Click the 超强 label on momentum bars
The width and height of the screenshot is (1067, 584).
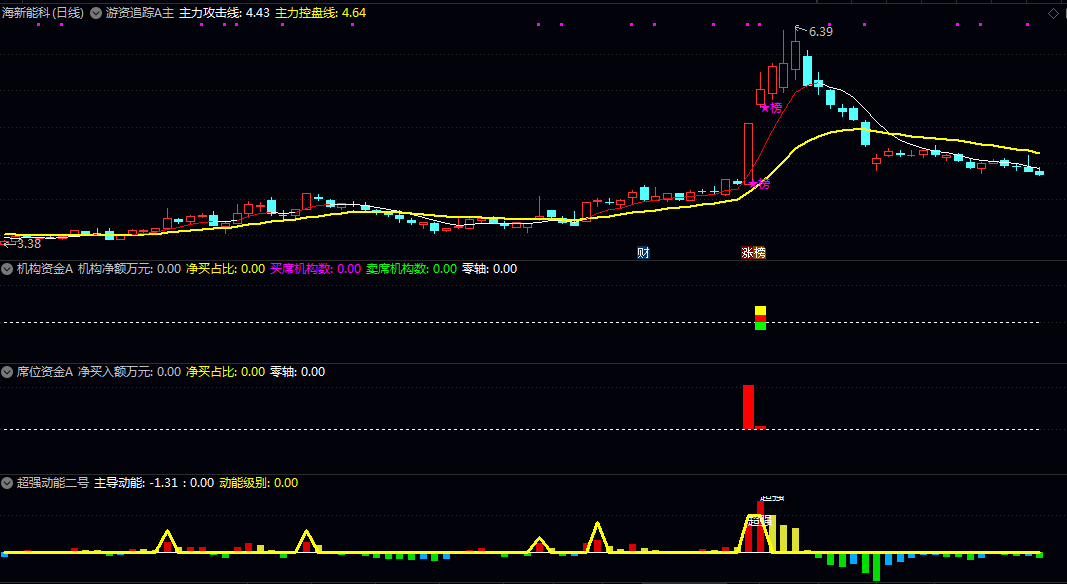pos(759,521)
